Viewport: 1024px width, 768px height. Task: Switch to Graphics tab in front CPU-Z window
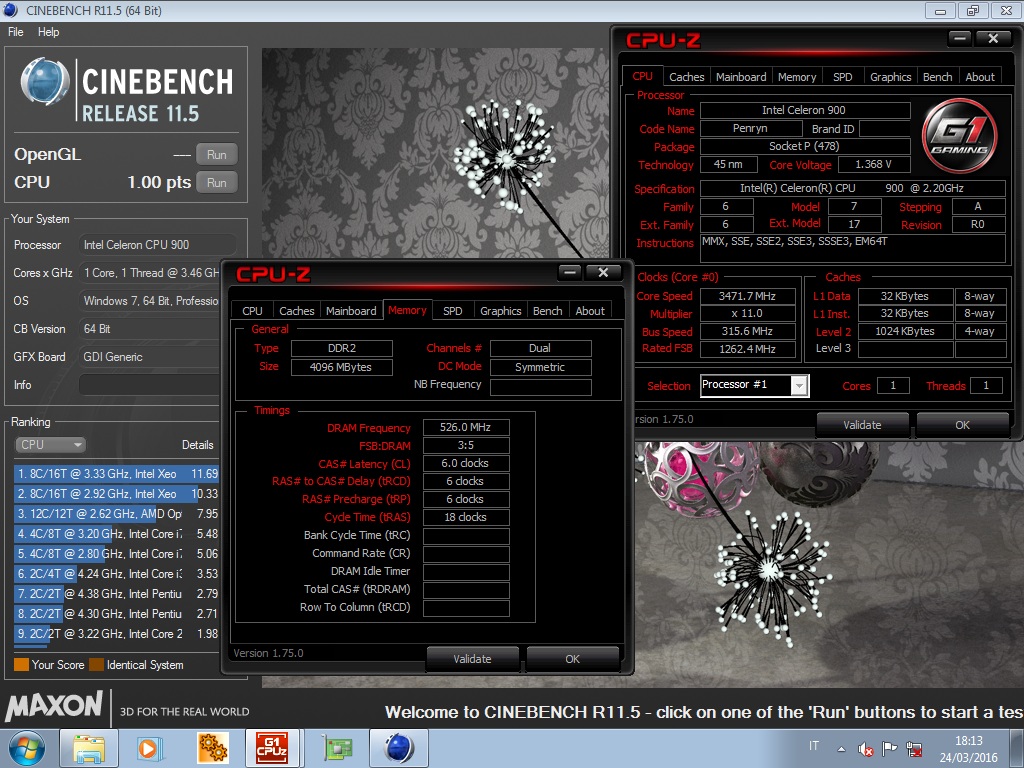pyautogui.click(x=501, y=311)
